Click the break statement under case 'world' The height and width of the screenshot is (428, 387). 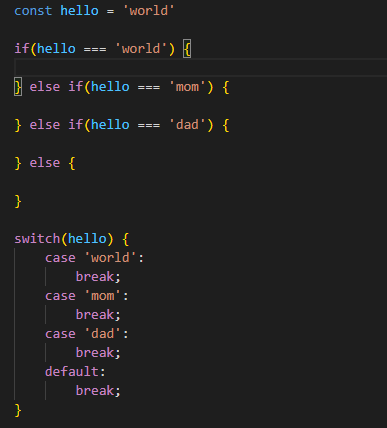coord(98,277)
